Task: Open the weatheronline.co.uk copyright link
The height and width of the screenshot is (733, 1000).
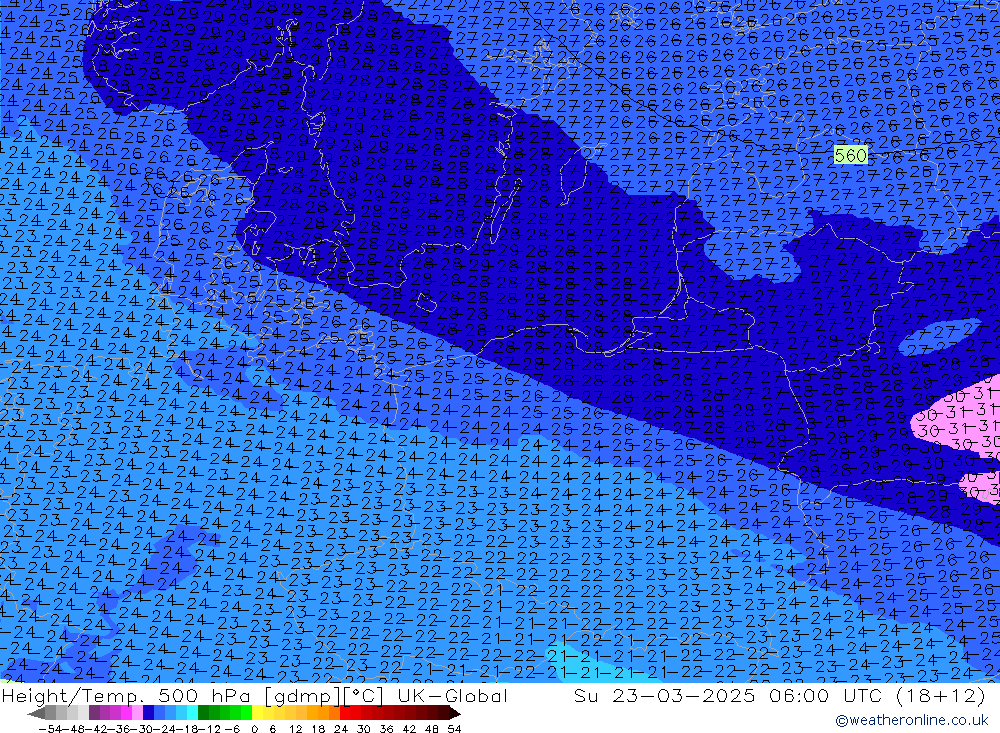Action: 912,720
